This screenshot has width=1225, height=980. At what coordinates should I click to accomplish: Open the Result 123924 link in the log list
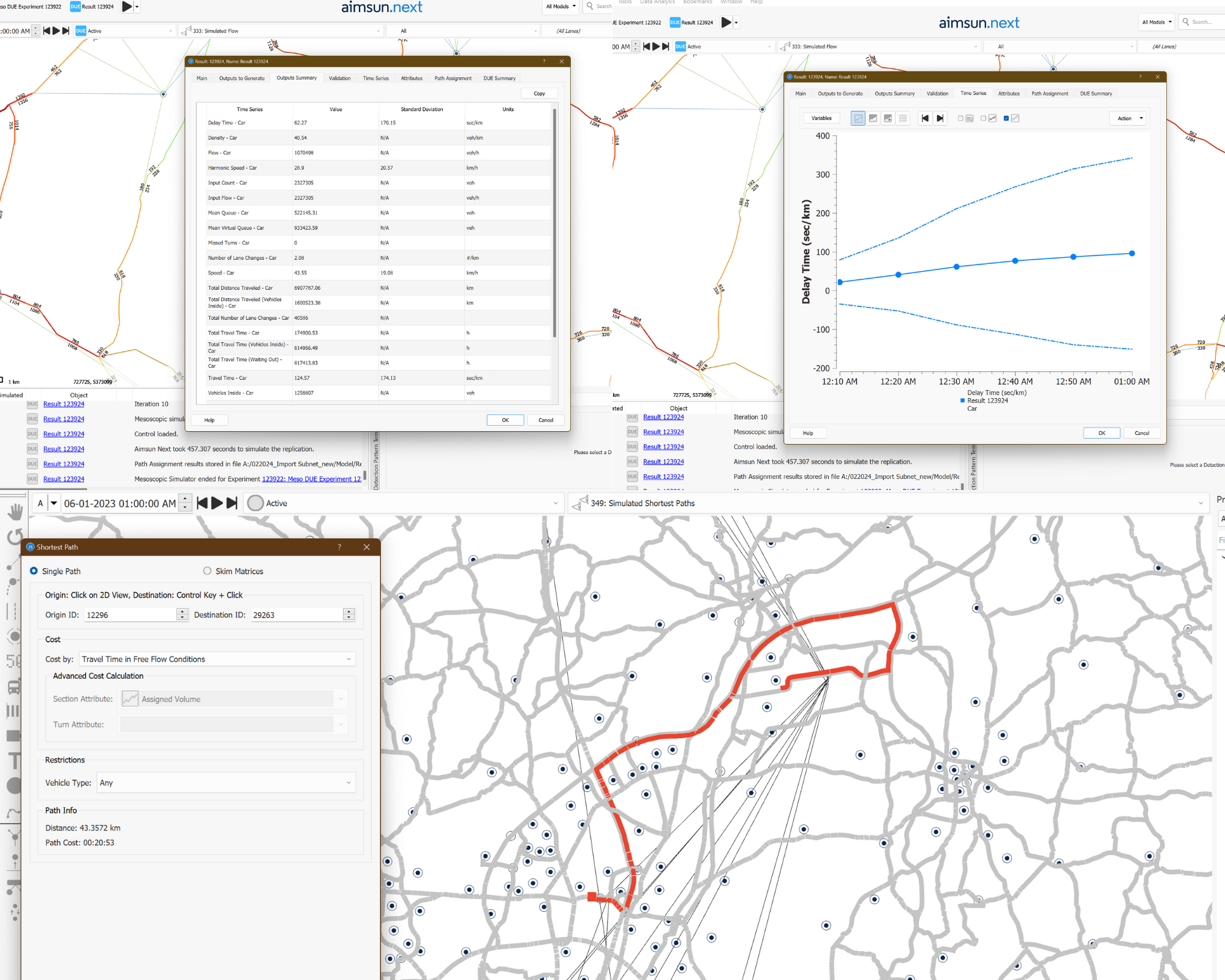pyautogui.click(x=64, y=404)
